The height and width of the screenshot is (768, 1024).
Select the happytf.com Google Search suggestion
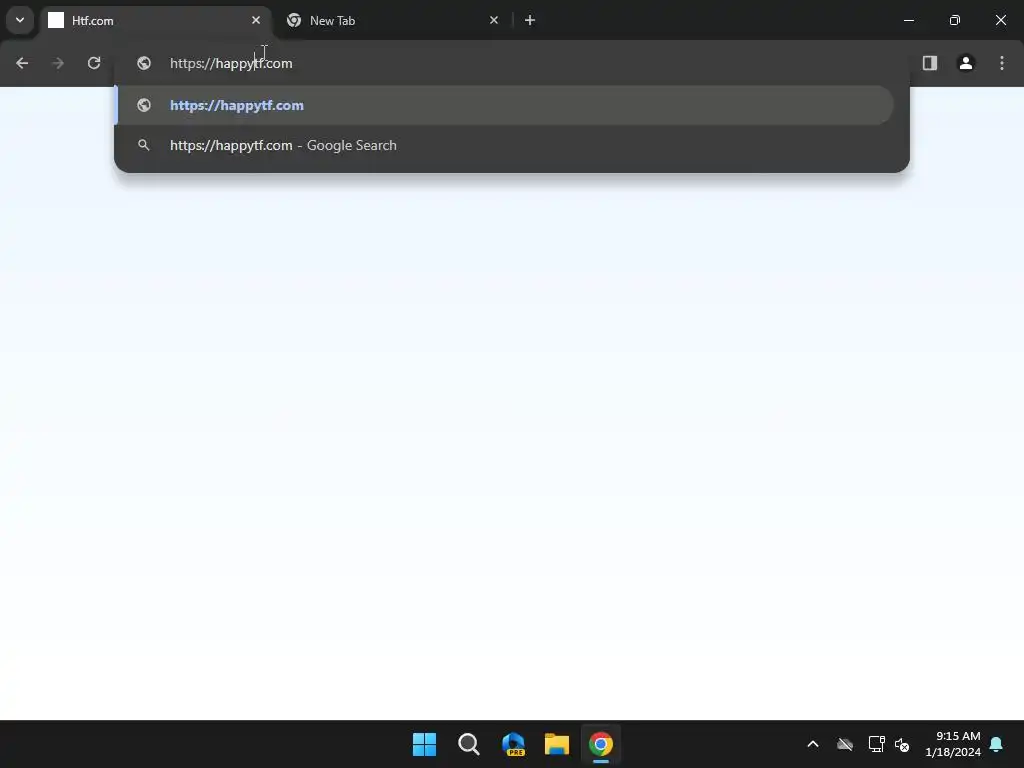(504, 145)
